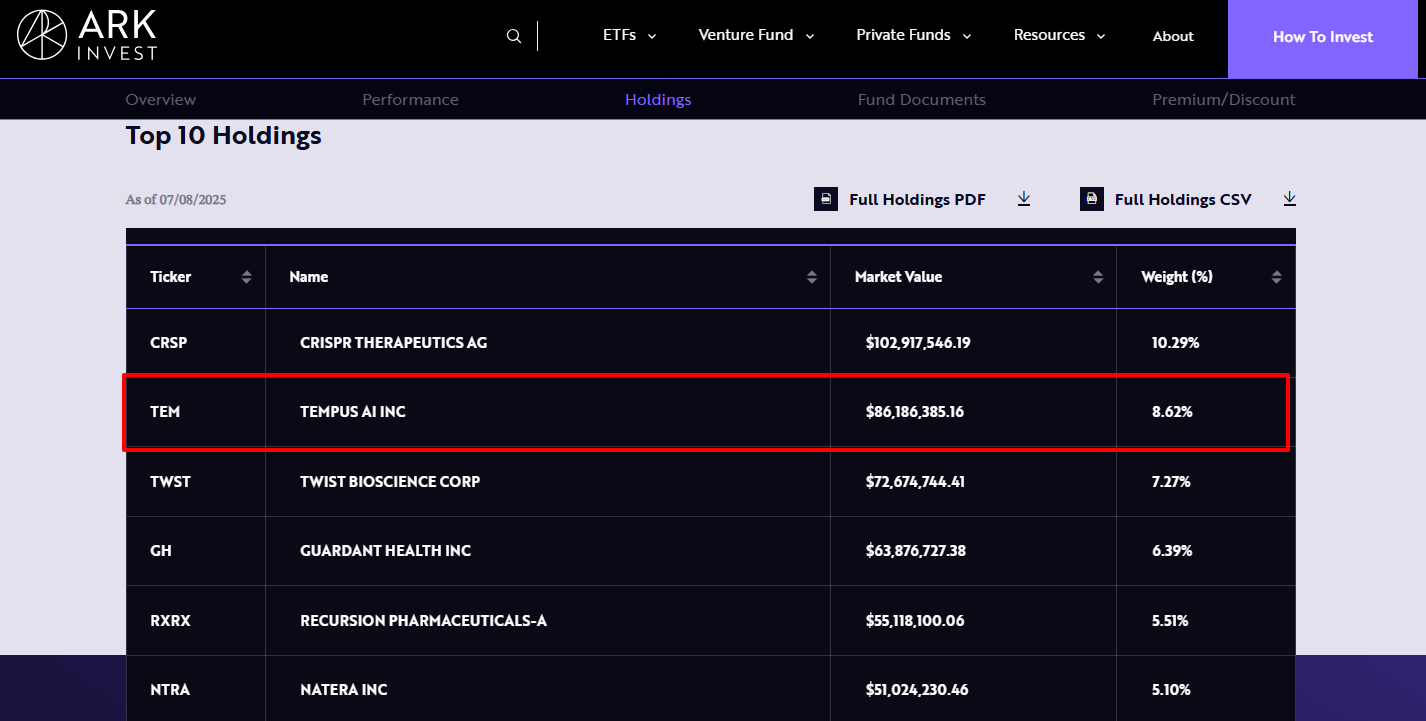
Task: Click market value $86,186,385.16
Action: point(915,412)
